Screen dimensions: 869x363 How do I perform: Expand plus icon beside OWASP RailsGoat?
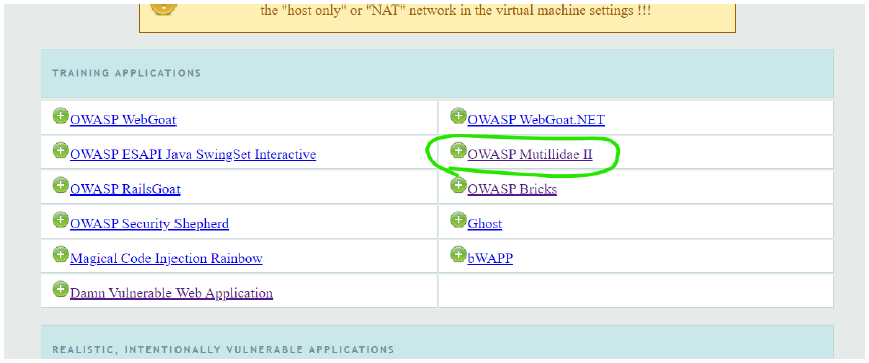pos(60,186)
